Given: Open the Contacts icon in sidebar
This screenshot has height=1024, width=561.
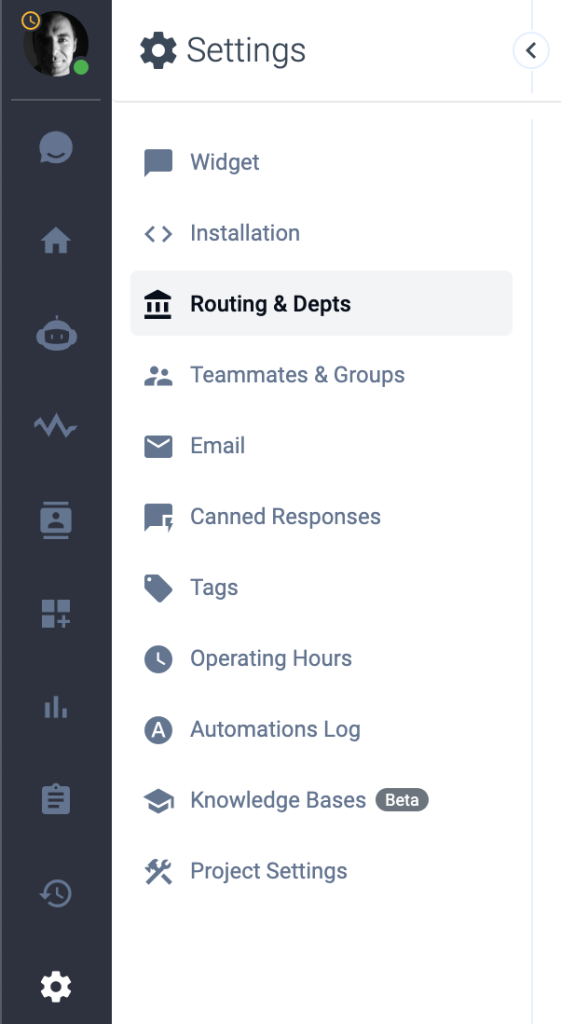Looking at the screenshot, I should tap(56, 520).
